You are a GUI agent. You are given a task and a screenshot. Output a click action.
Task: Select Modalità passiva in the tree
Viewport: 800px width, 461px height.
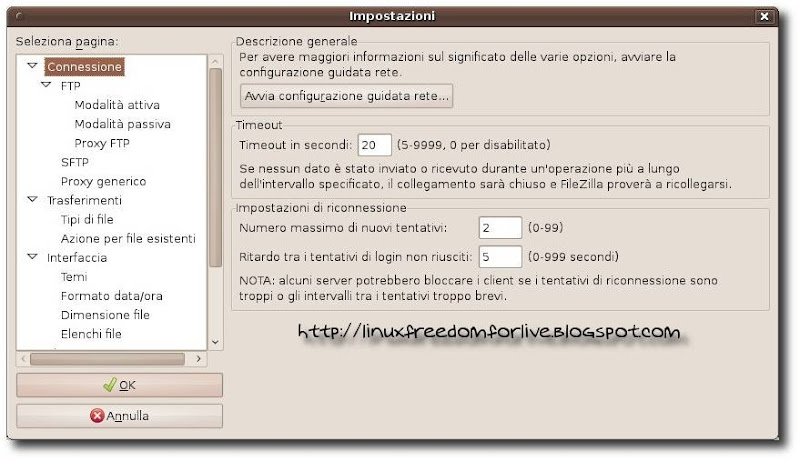point(122,124)
